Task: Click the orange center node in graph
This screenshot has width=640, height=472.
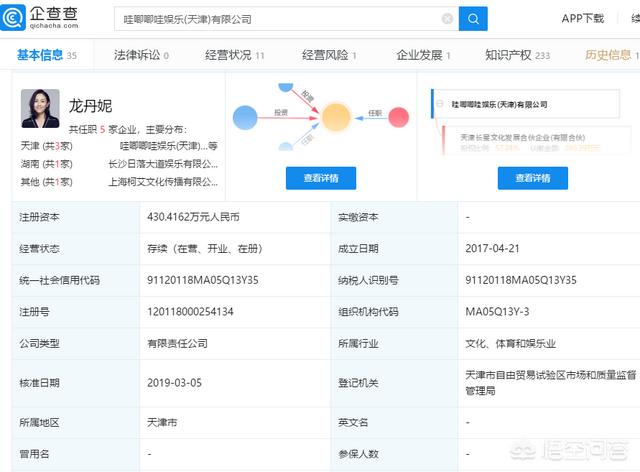Action: coord(336,118)
